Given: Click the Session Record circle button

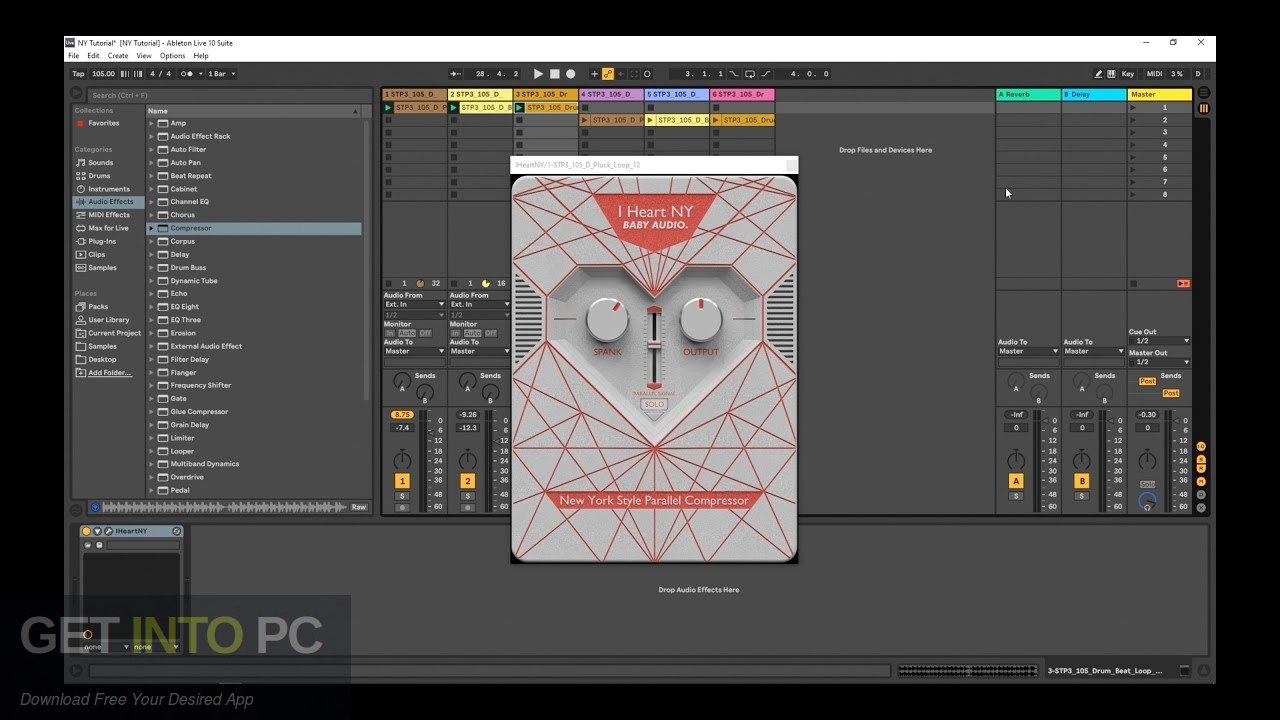Looking at the screenshot, I should tap(647, 74).
